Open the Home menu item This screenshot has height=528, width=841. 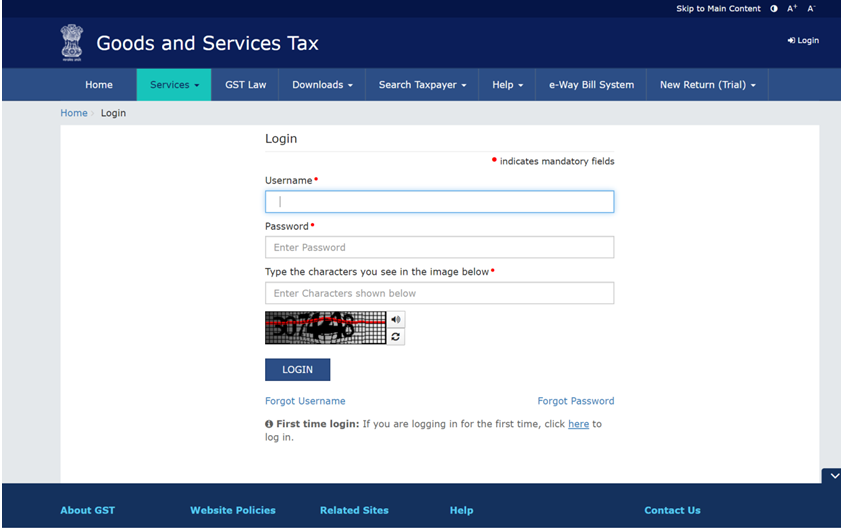(x=99, y=85)
